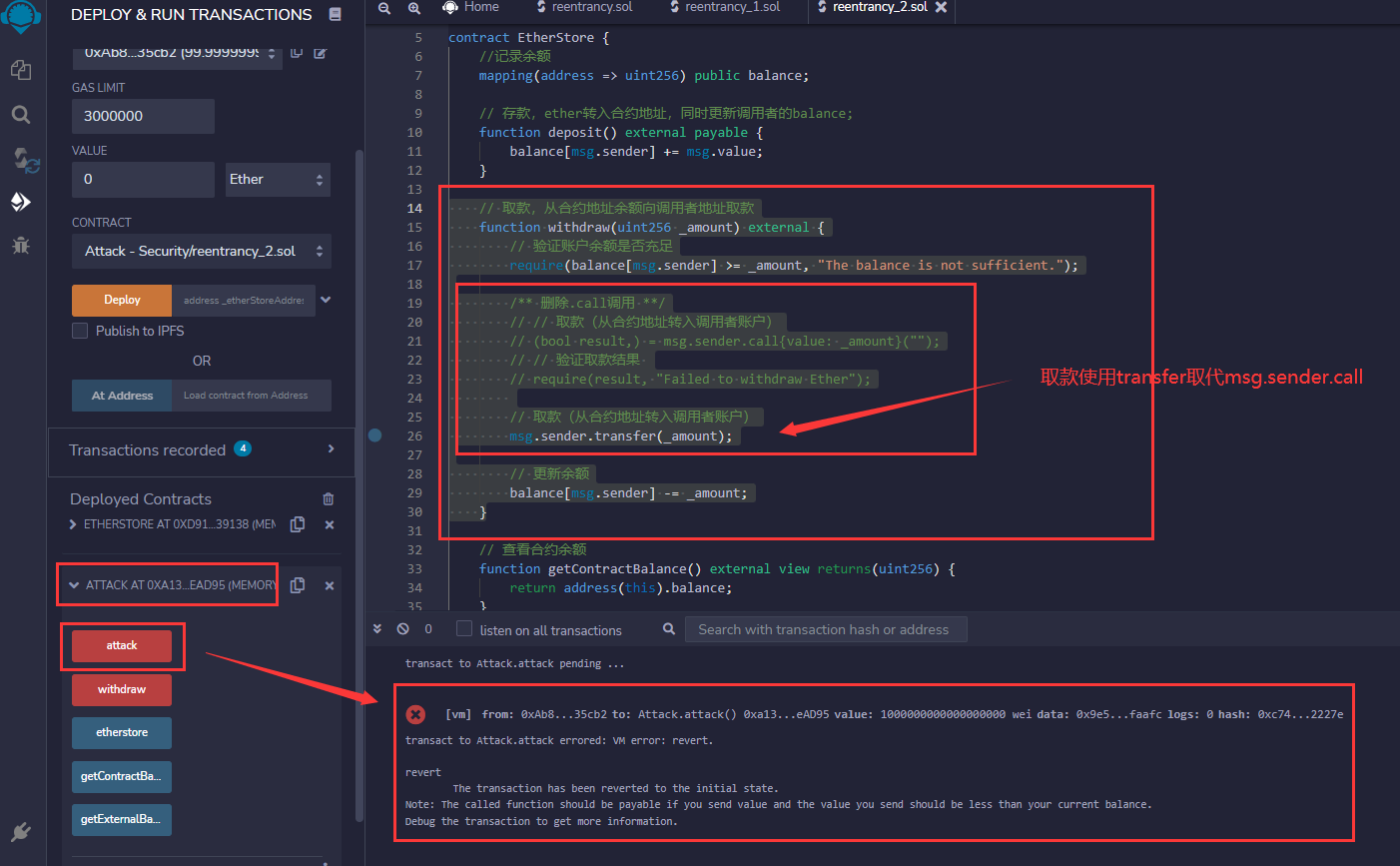Click the transaction hash search field
This screenshot has width=1400, height=866.
coord(824,629)
